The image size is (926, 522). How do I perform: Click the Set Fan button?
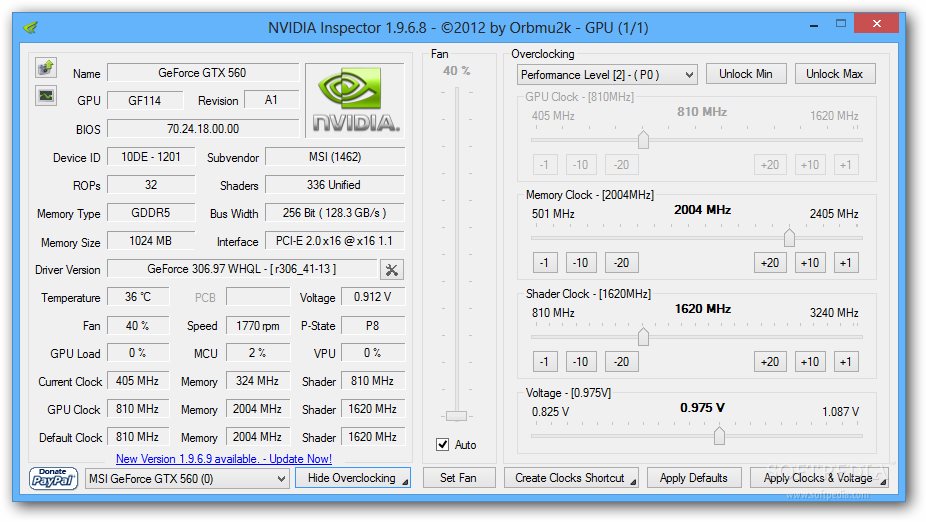(458, 478)
